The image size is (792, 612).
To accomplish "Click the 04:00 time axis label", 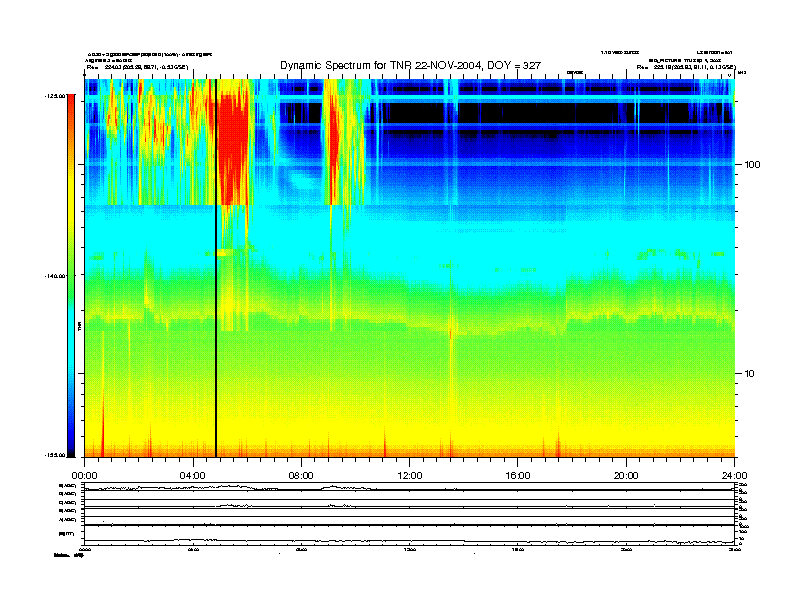I will pyautogui.click(x=193, y=476).
